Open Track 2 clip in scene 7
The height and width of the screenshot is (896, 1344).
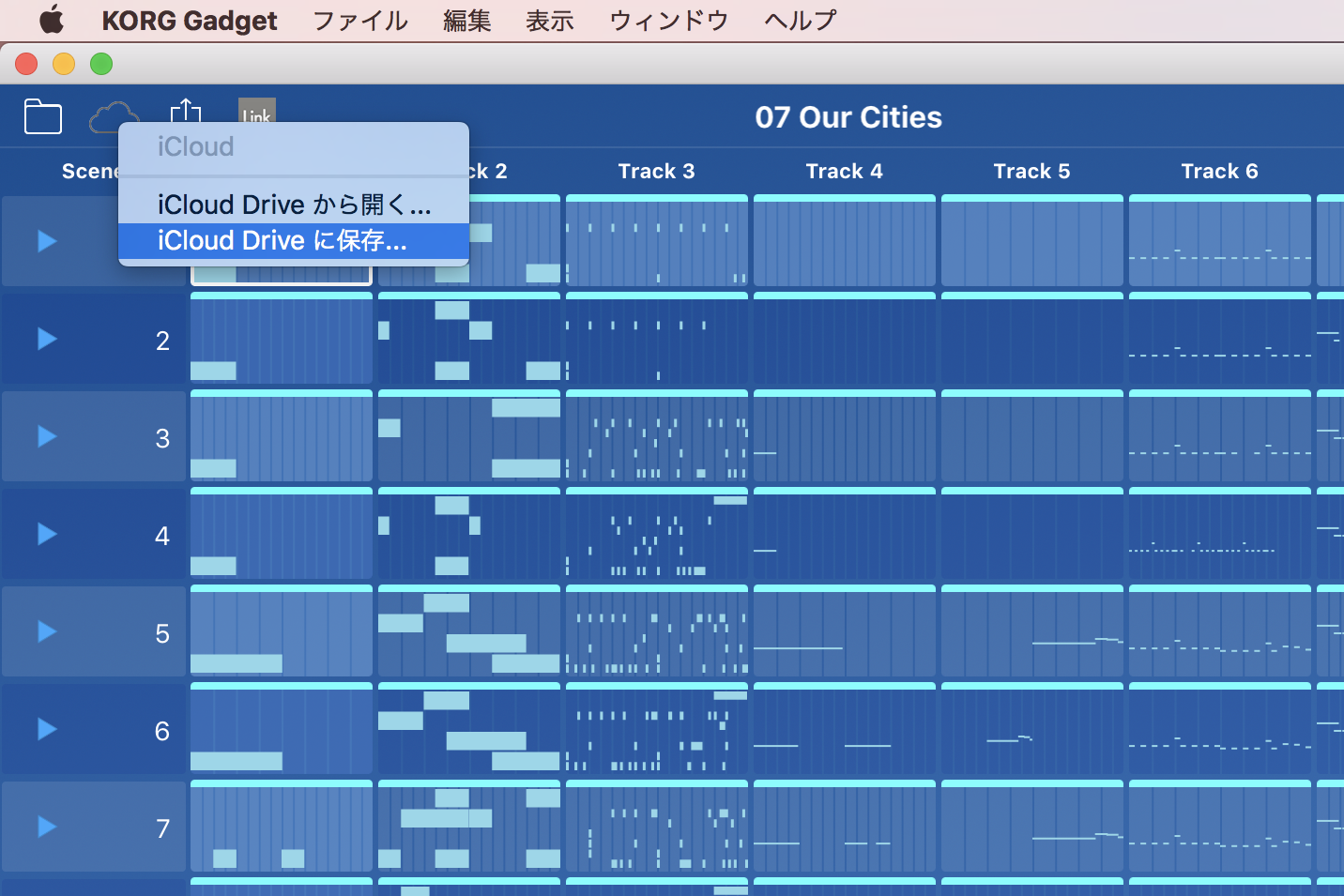tap(469, 826)
